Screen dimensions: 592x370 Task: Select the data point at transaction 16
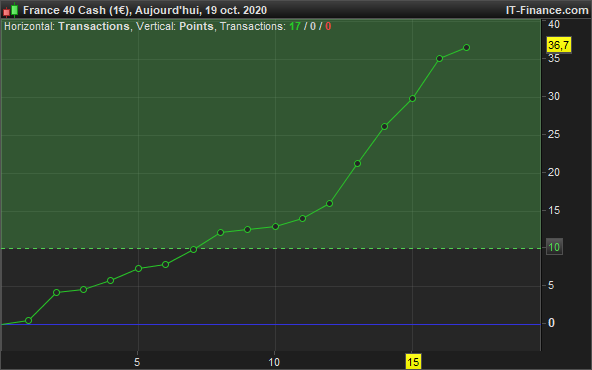click(439, 59)
